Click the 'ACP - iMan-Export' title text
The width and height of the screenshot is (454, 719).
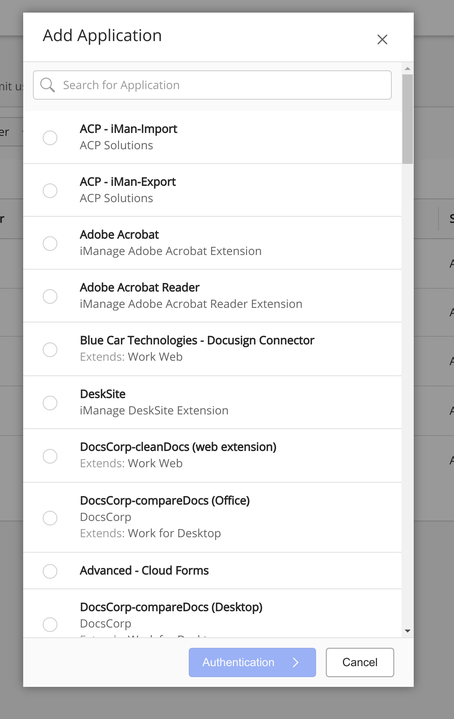point(127,182)
